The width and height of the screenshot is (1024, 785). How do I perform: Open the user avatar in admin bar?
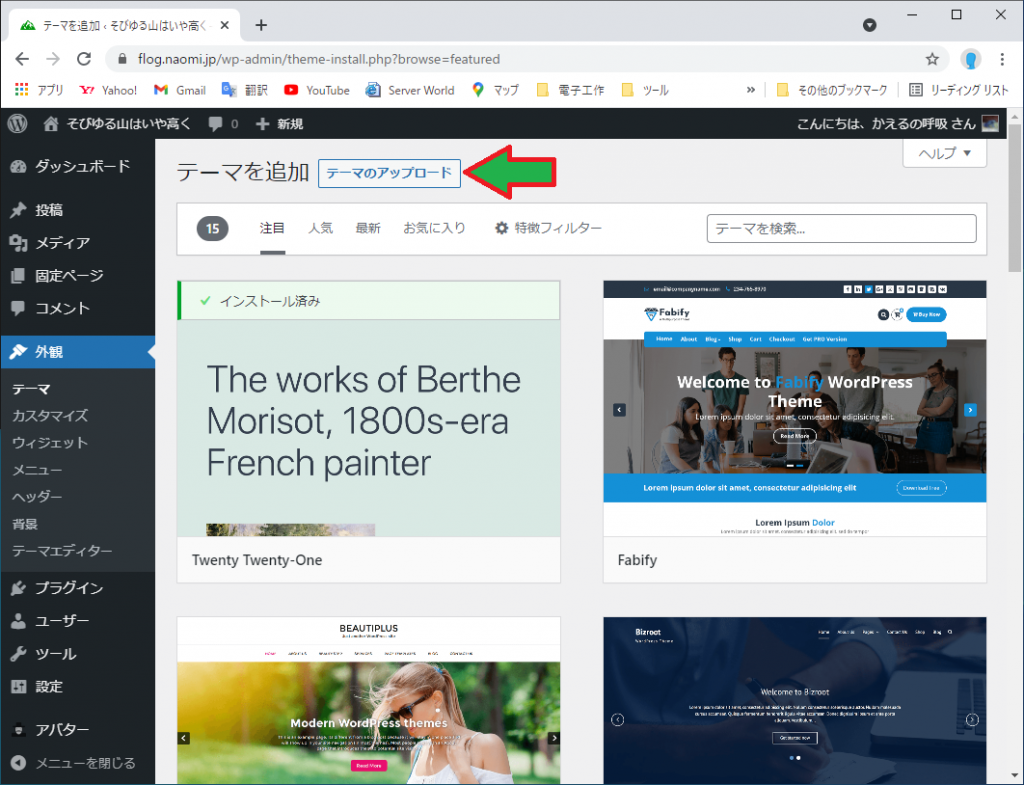pos(990,123)
